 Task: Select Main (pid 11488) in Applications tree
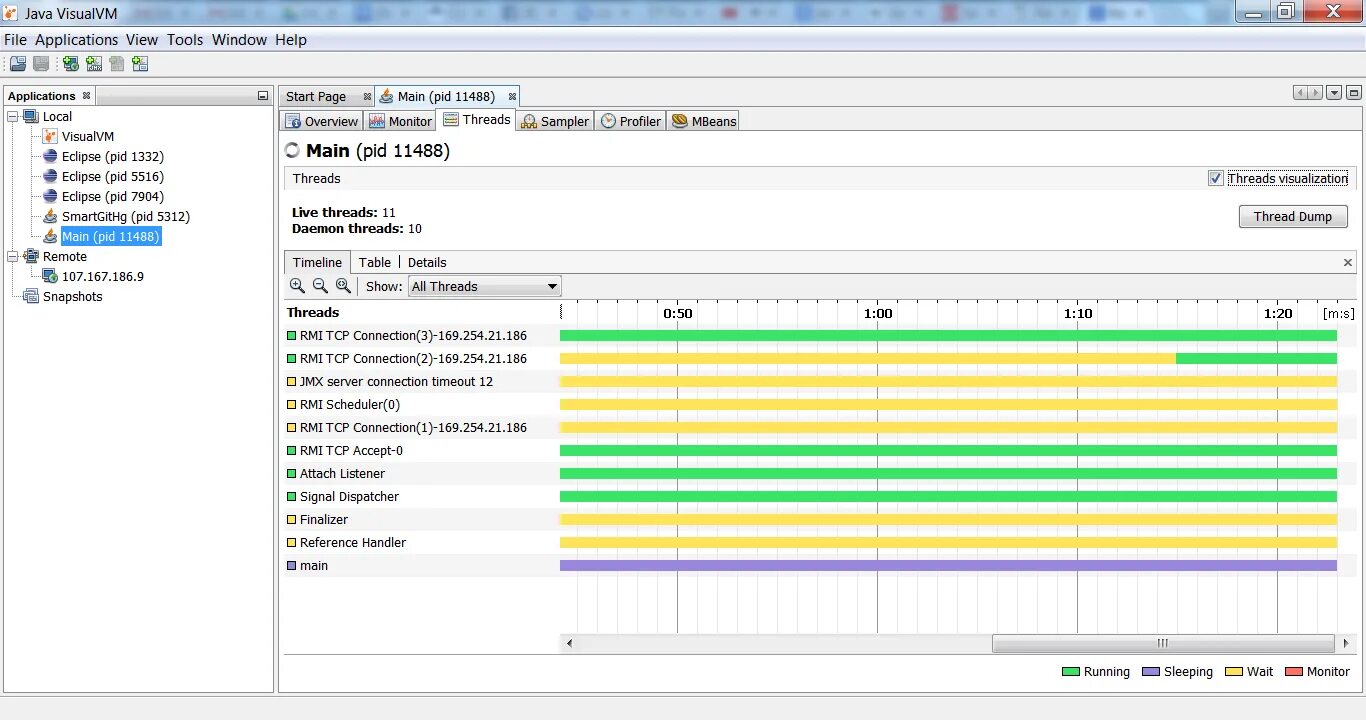click(110, 236)
